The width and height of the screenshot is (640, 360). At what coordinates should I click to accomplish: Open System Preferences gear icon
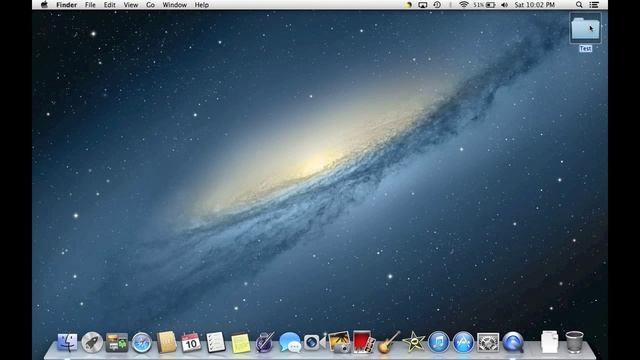[x=488, y=342]
